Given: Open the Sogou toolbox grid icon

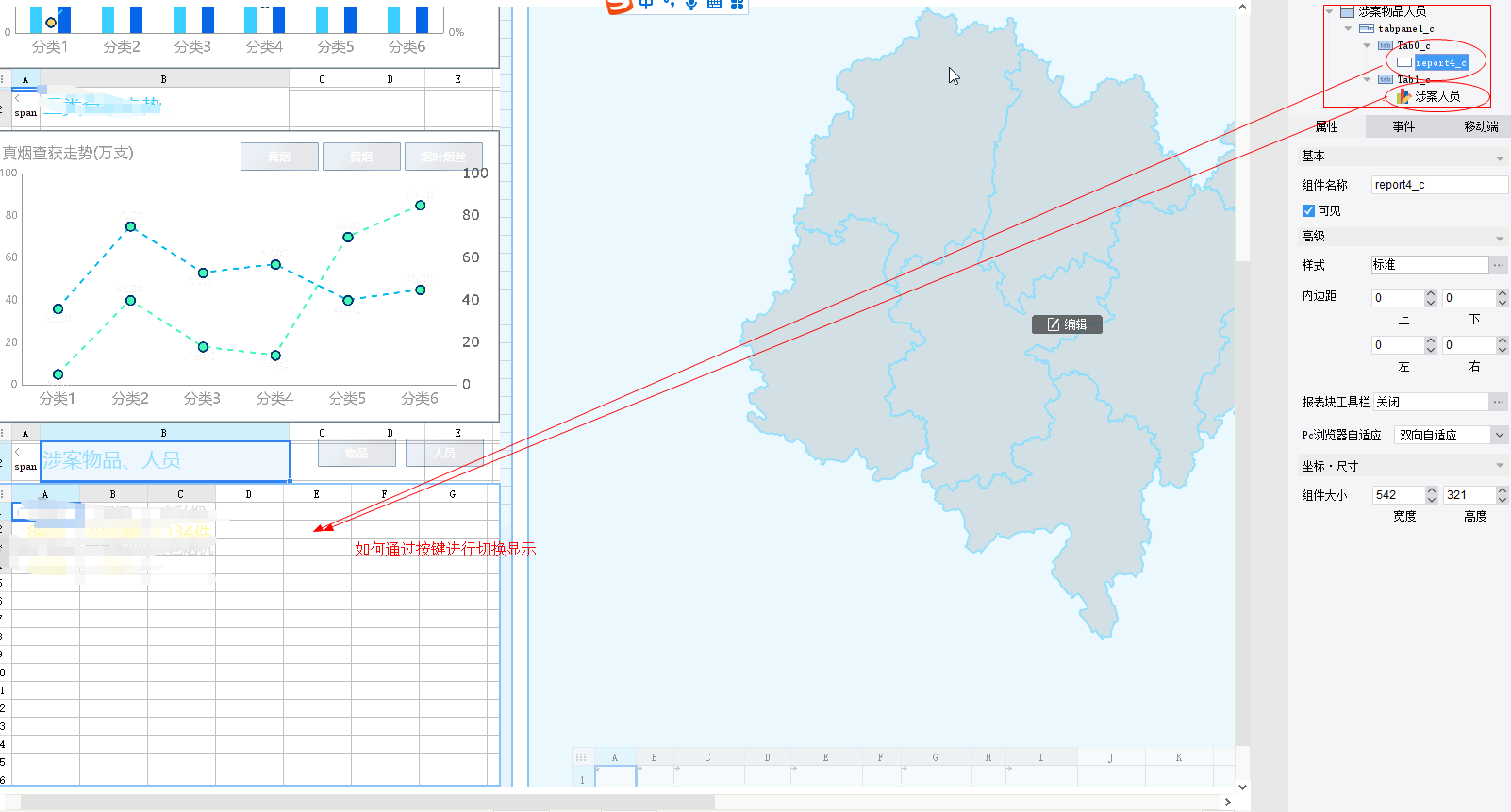Looking at the screenshot, I should (x=738, y=4).
